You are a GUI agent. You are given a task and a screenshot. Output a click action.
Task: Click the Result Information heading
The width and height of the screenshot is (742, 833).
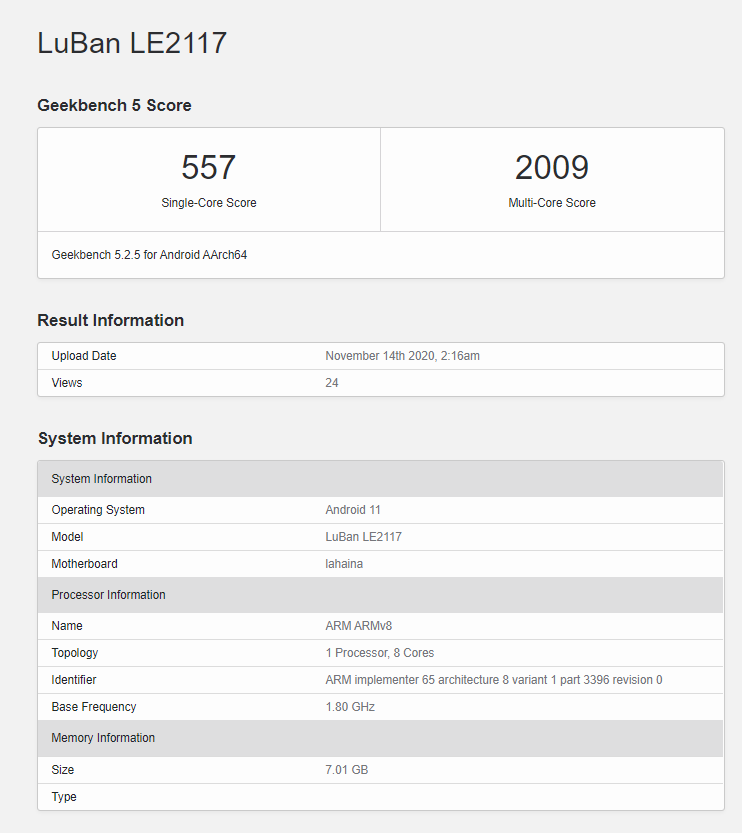(x=110, y=320)
